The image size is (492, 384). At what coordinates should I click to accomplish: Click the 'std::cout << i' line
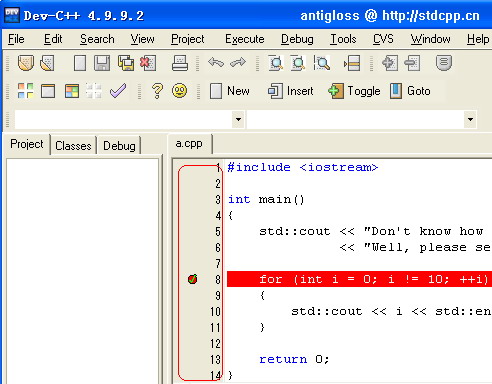pyautogui.click(x=391, y=311)
